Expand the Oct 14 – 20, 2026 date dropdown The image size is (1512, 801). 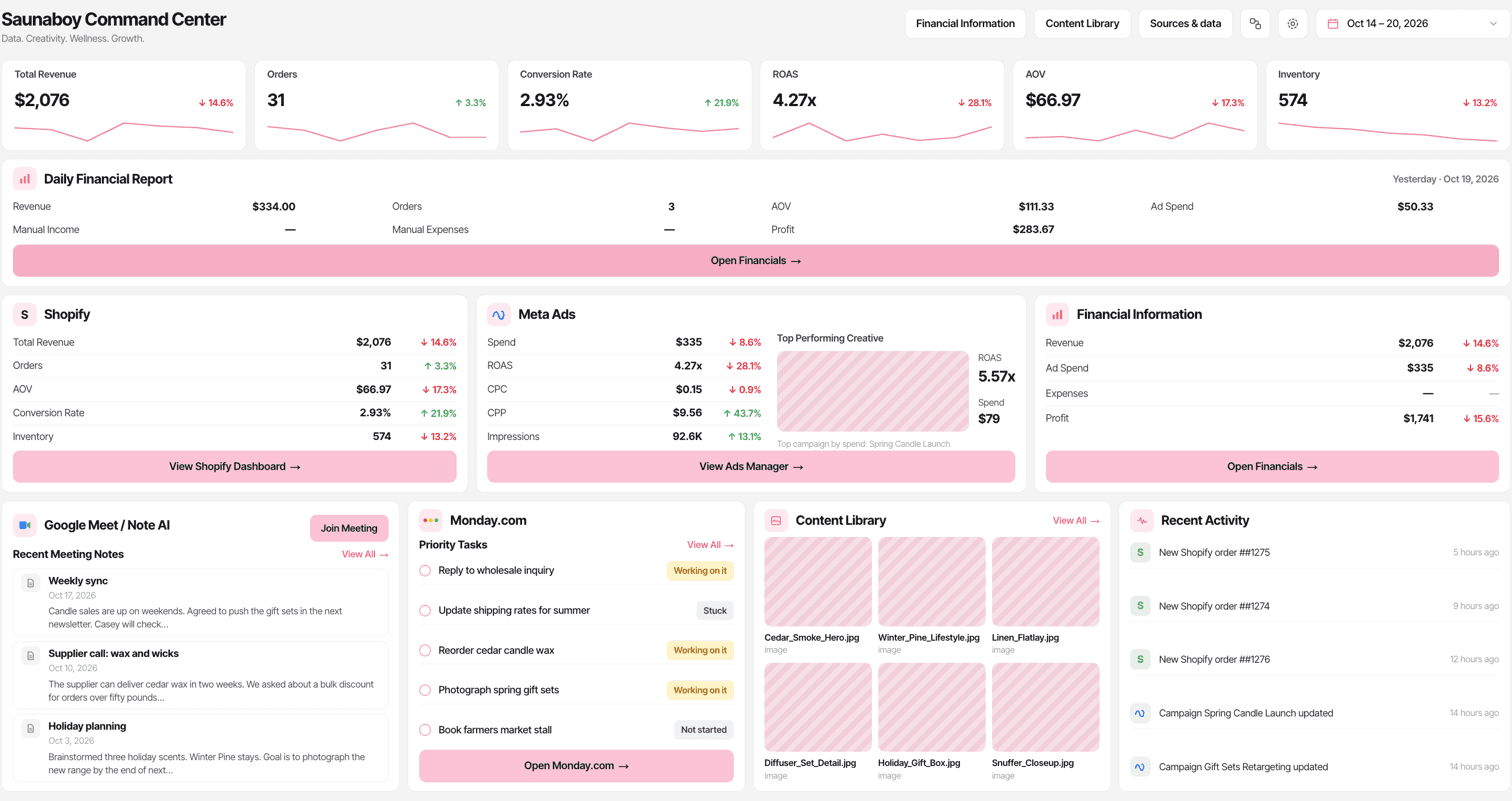[1413, 23]
